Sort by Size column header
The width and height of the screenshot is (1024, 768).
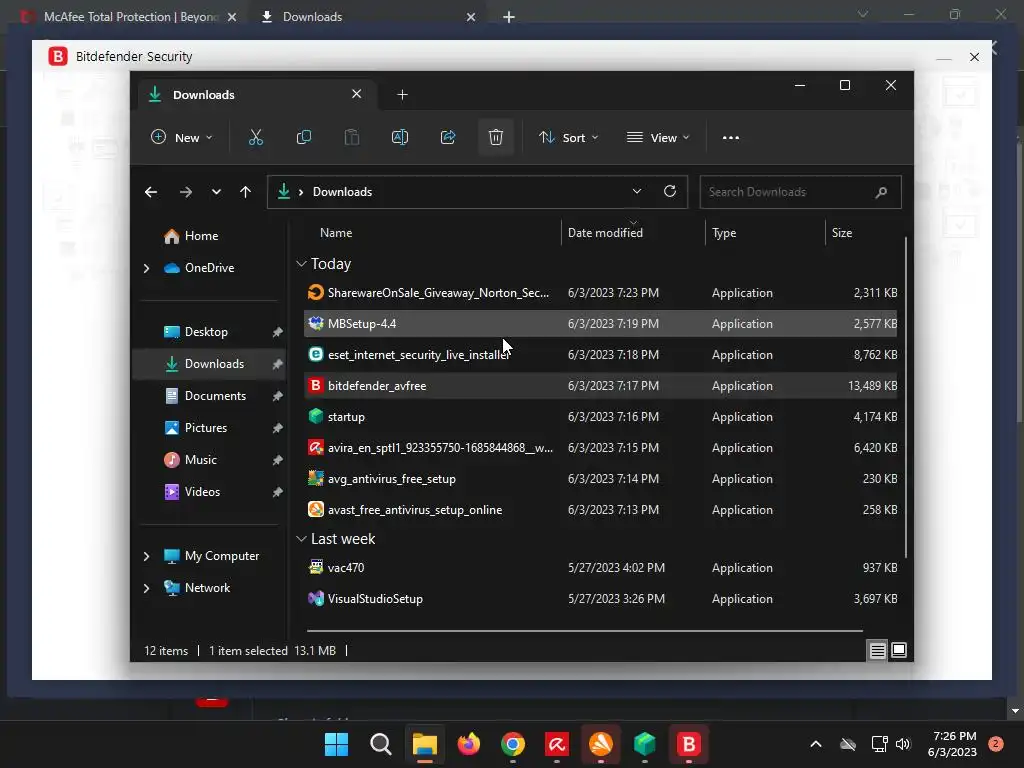point(842,232)
